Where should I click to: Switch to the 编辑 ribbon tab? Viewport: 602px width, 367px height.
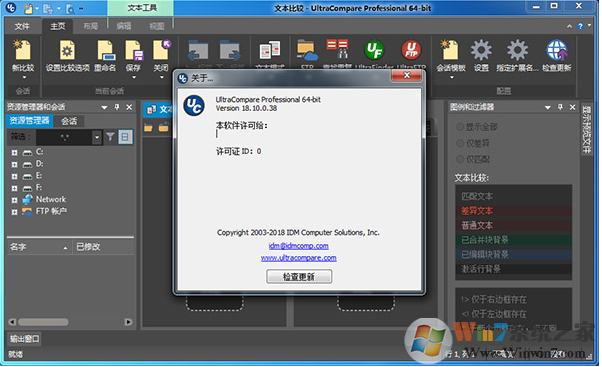124,26
